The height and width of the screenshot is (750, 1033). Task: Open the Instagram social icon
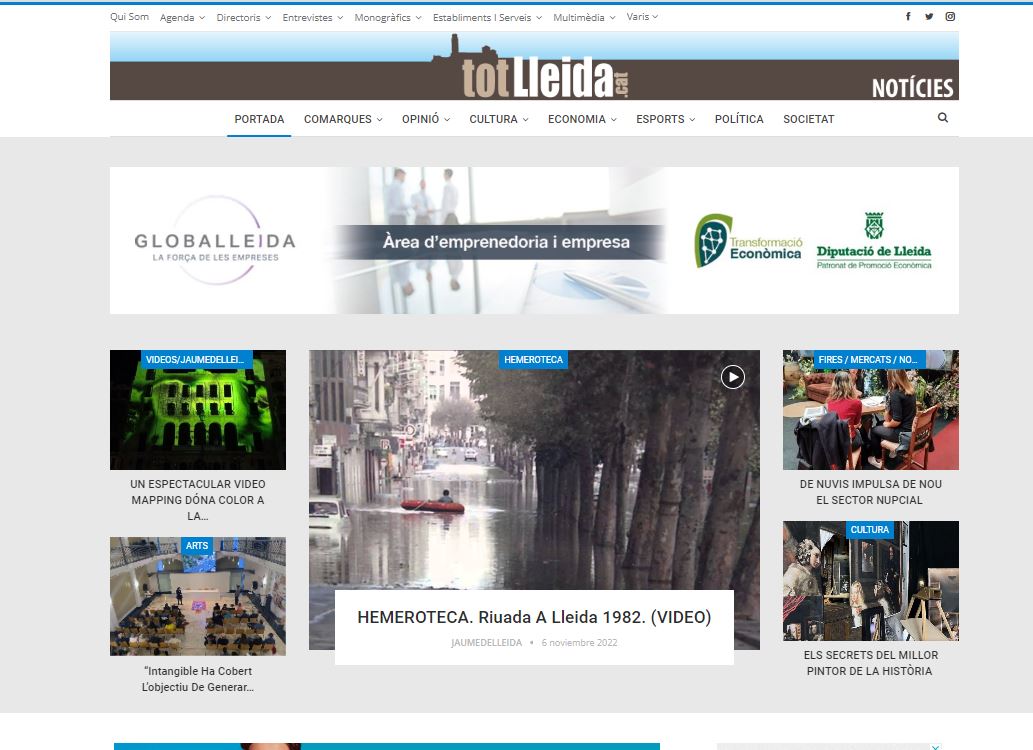click(950, 17)
